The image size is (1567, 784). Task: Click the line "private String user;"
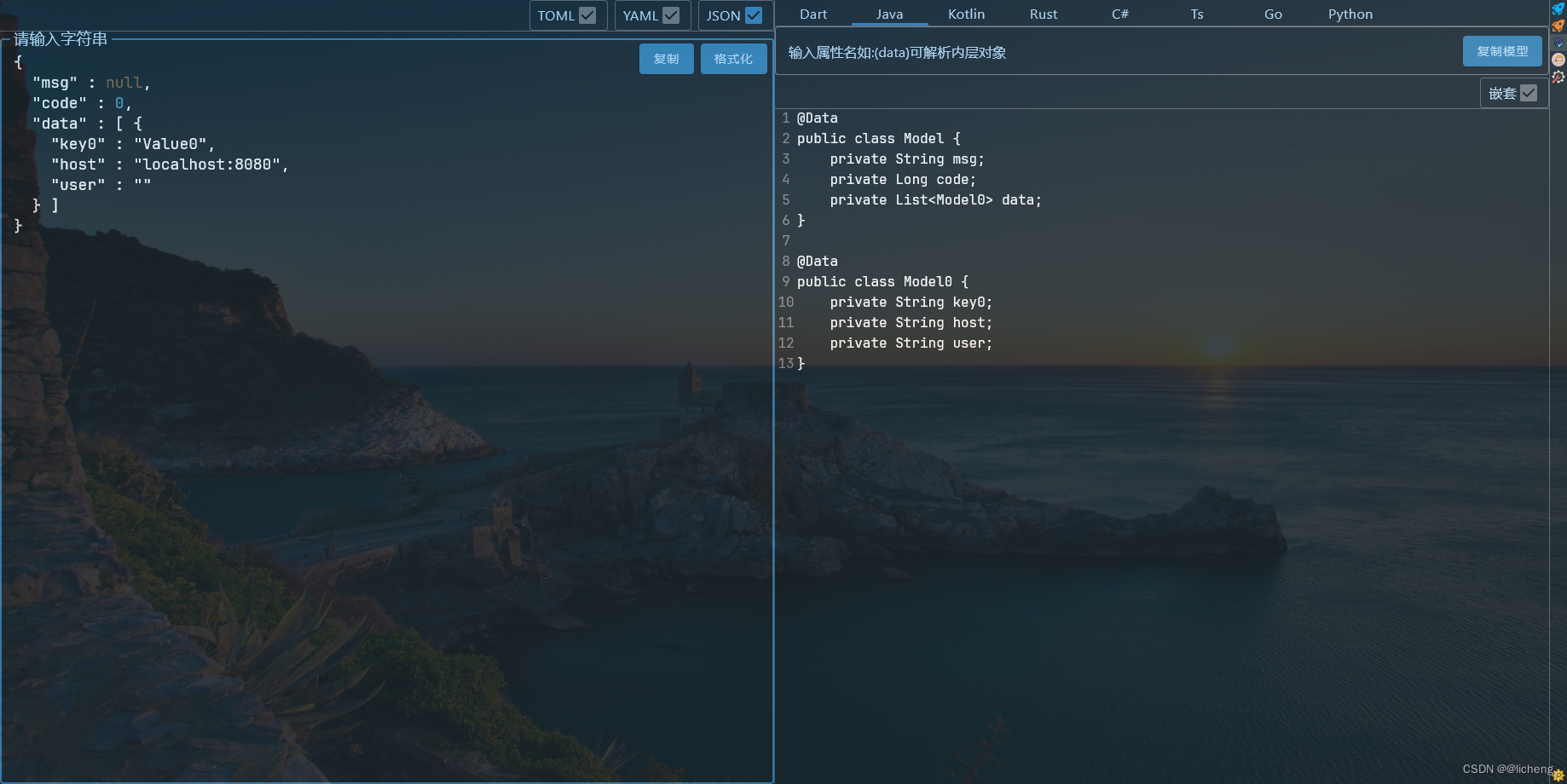click(x=911, y=343)
